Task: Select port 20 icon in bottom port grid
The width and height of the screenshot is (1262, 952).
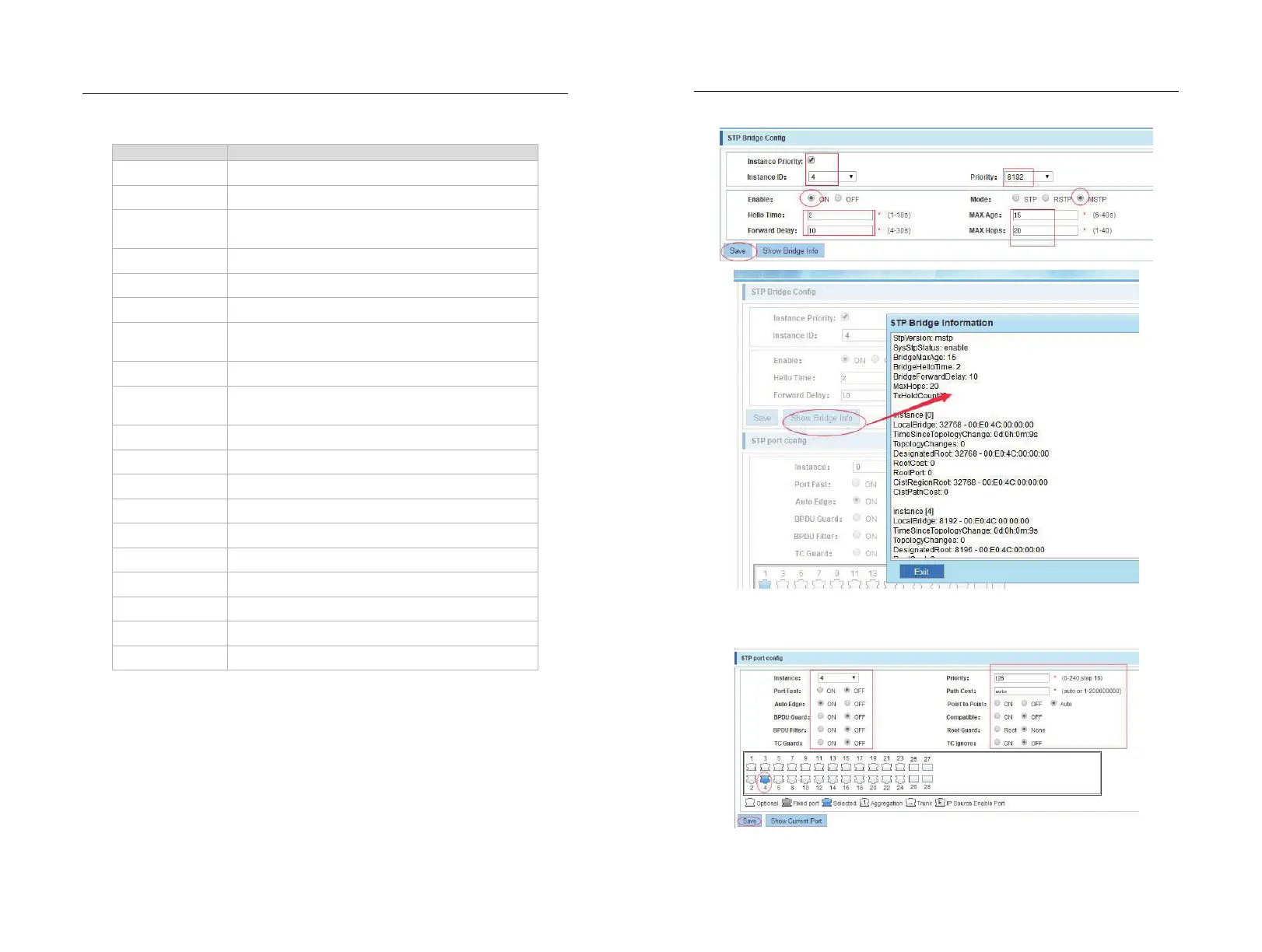Action: pos(873,779)
